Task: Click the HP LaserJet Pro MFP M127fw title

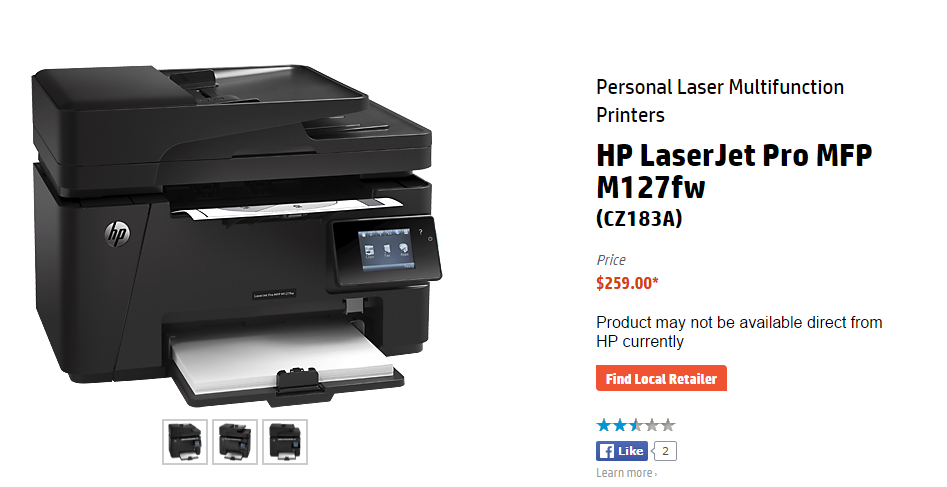Action: point(734,171)
